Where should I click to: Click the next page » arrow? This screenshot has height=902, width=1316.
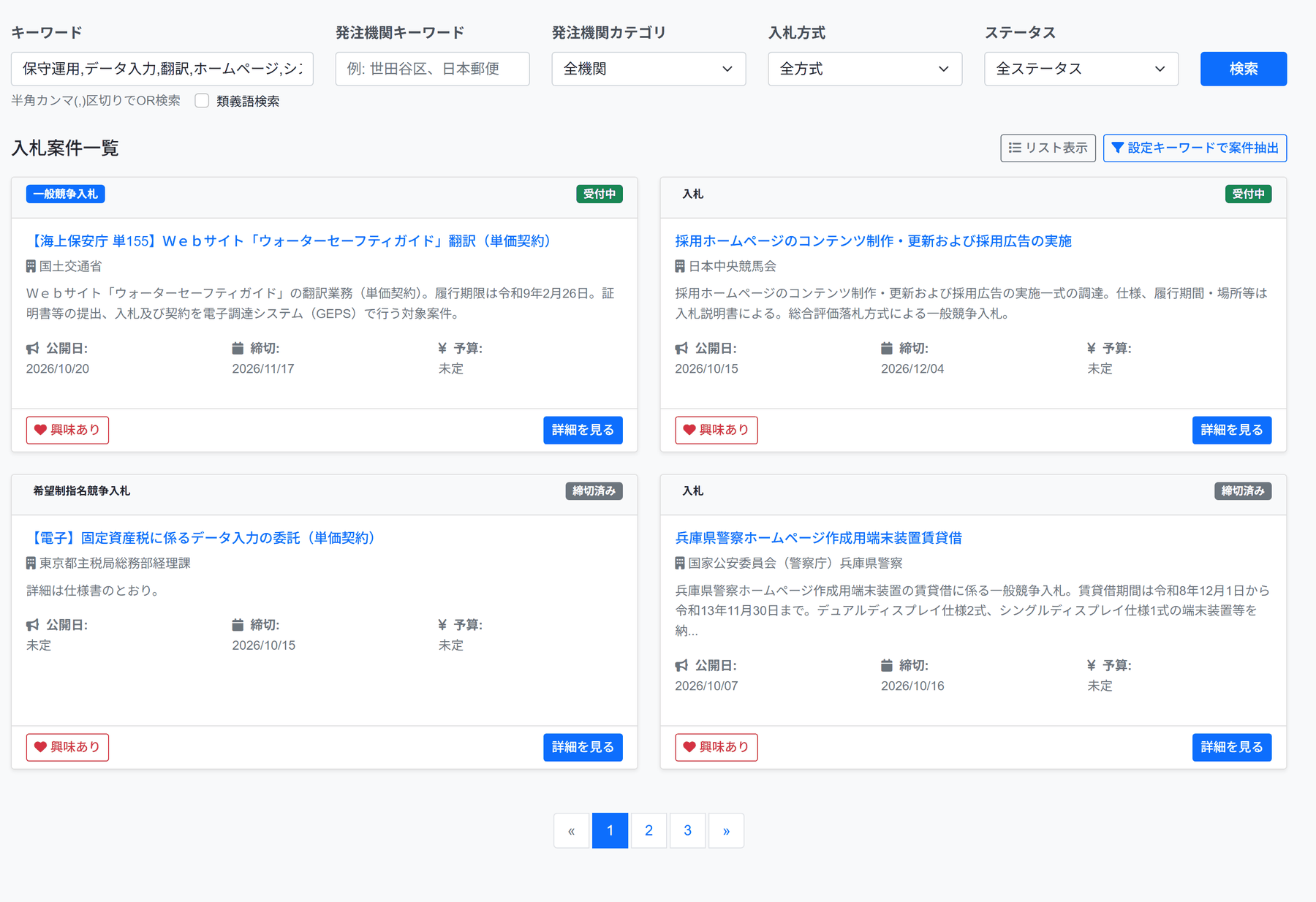pyautogui.click(x=726, y=830)
